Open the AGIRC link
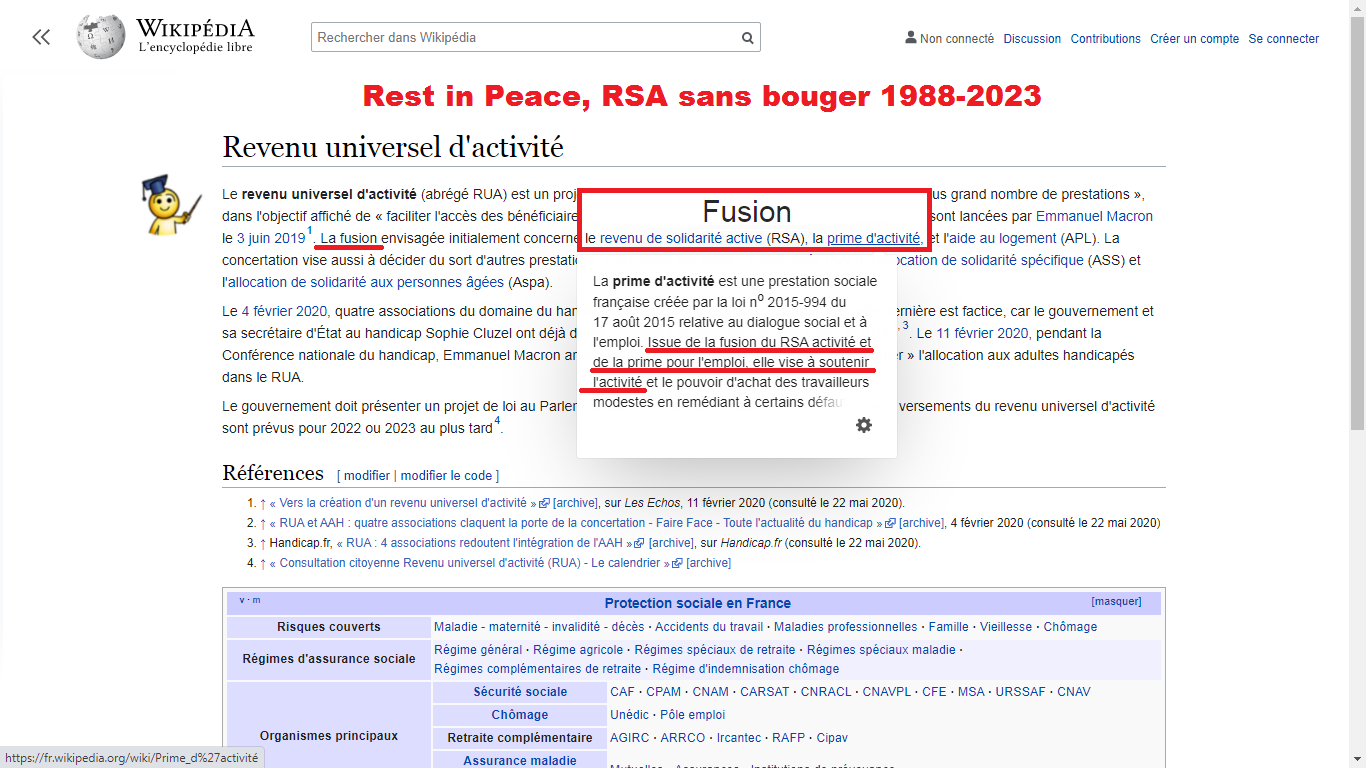Screen dimensions: 1366x768 point(629,738)
